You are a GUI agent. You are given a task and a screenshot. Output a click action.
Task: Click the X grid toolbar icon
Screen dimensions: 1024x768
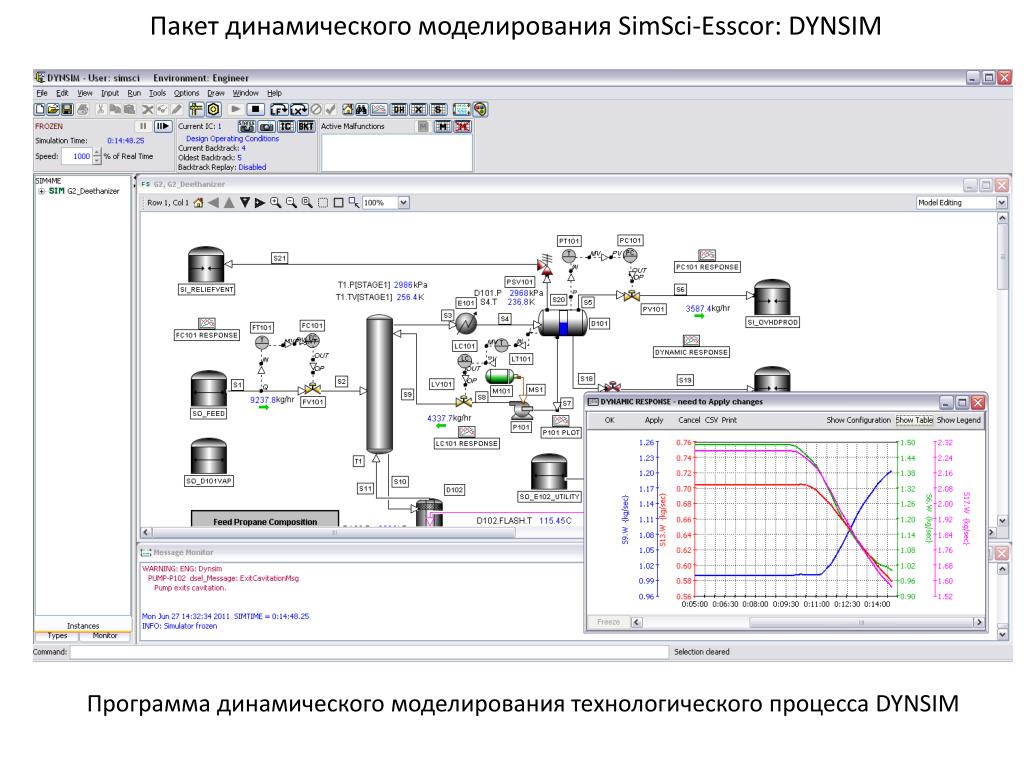click(419, 110)
